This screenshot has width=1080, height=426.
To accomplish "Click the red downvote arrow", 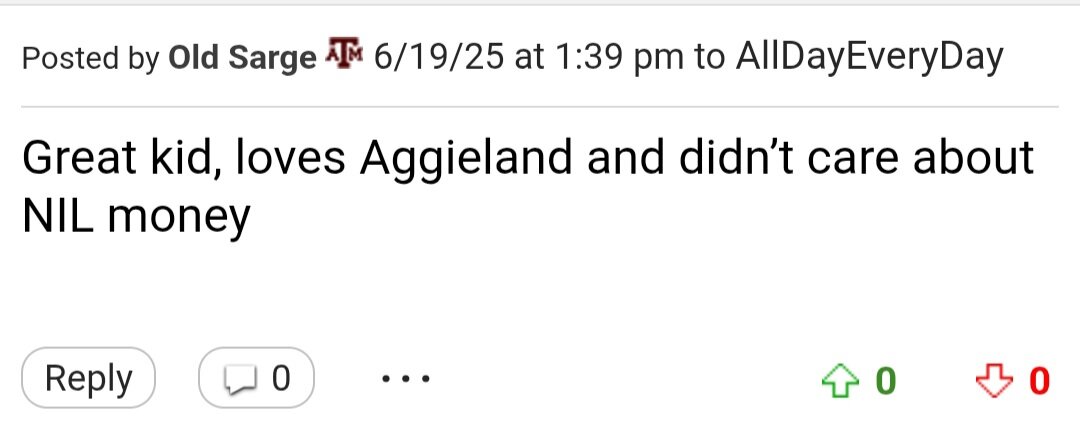I will pos(995,380).
